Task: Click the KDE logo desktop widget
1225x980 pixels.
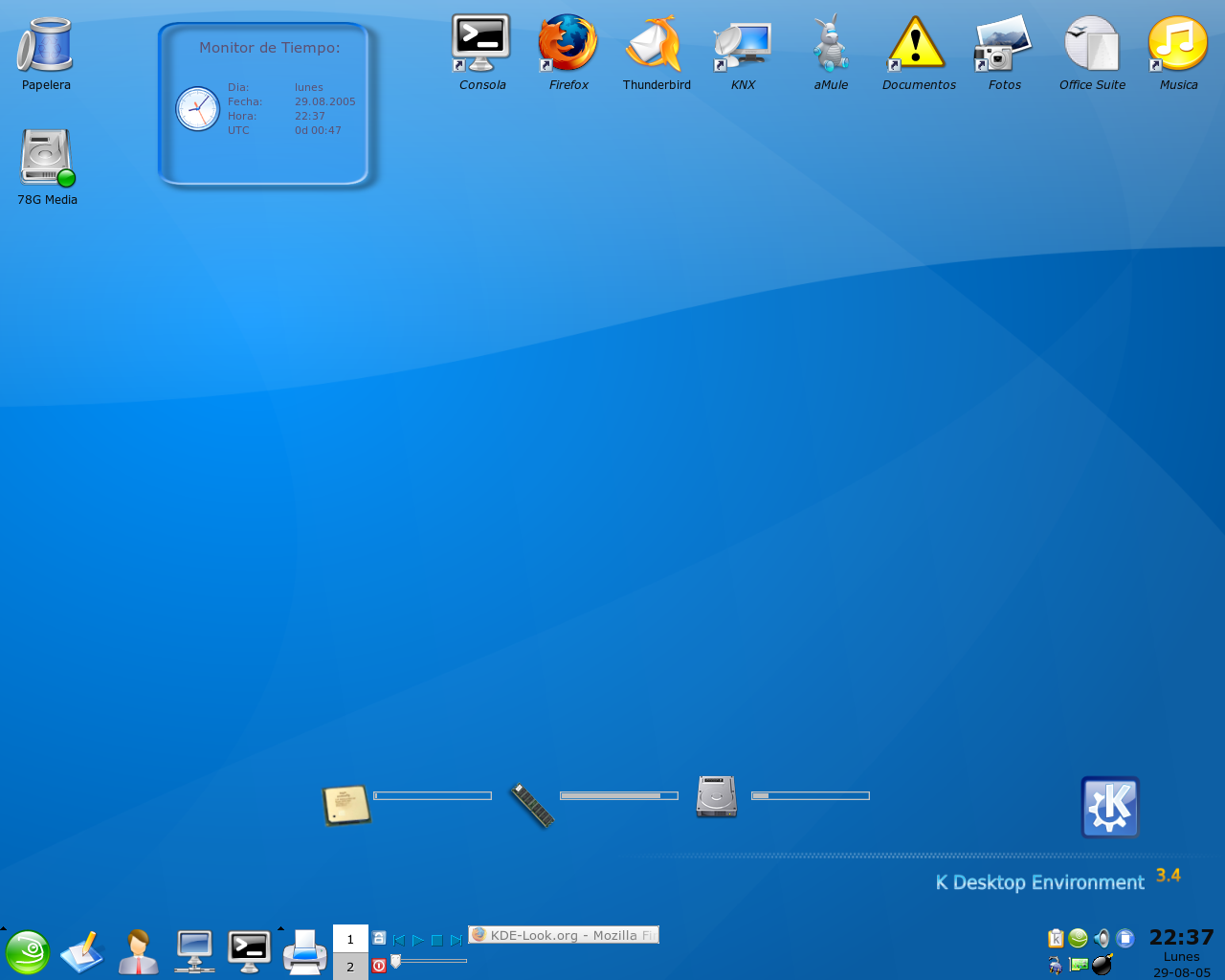Action: 1110,807
